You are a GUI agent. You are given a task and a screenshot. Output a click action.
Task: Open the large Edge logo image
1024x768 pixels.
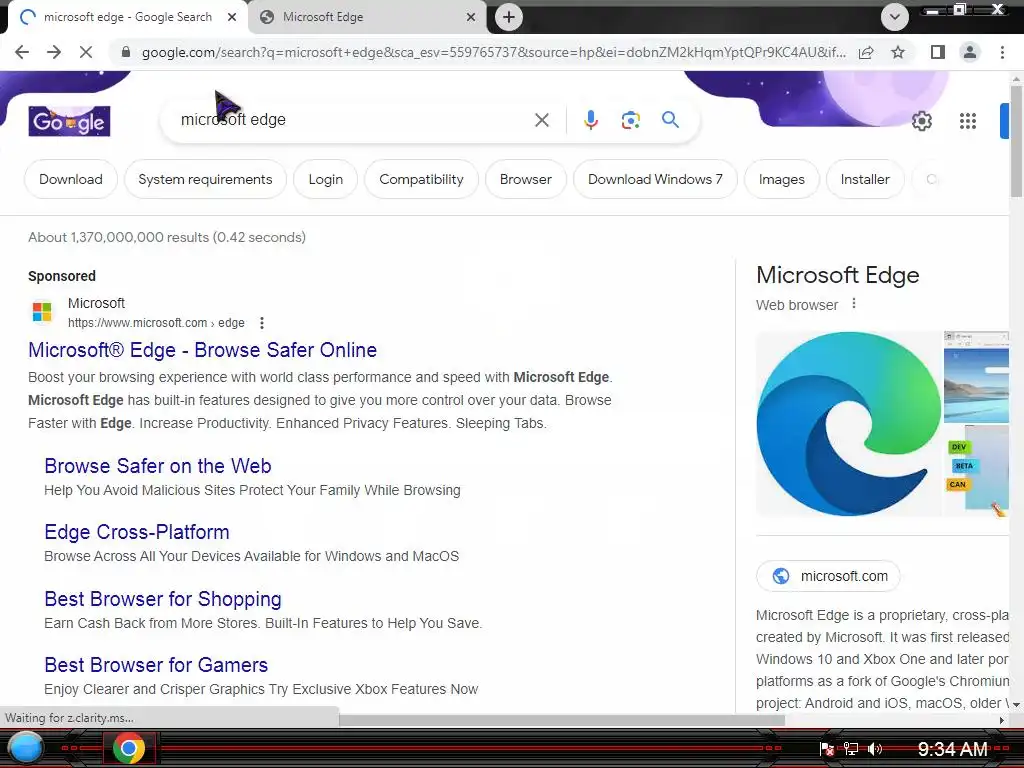[849, 424]
